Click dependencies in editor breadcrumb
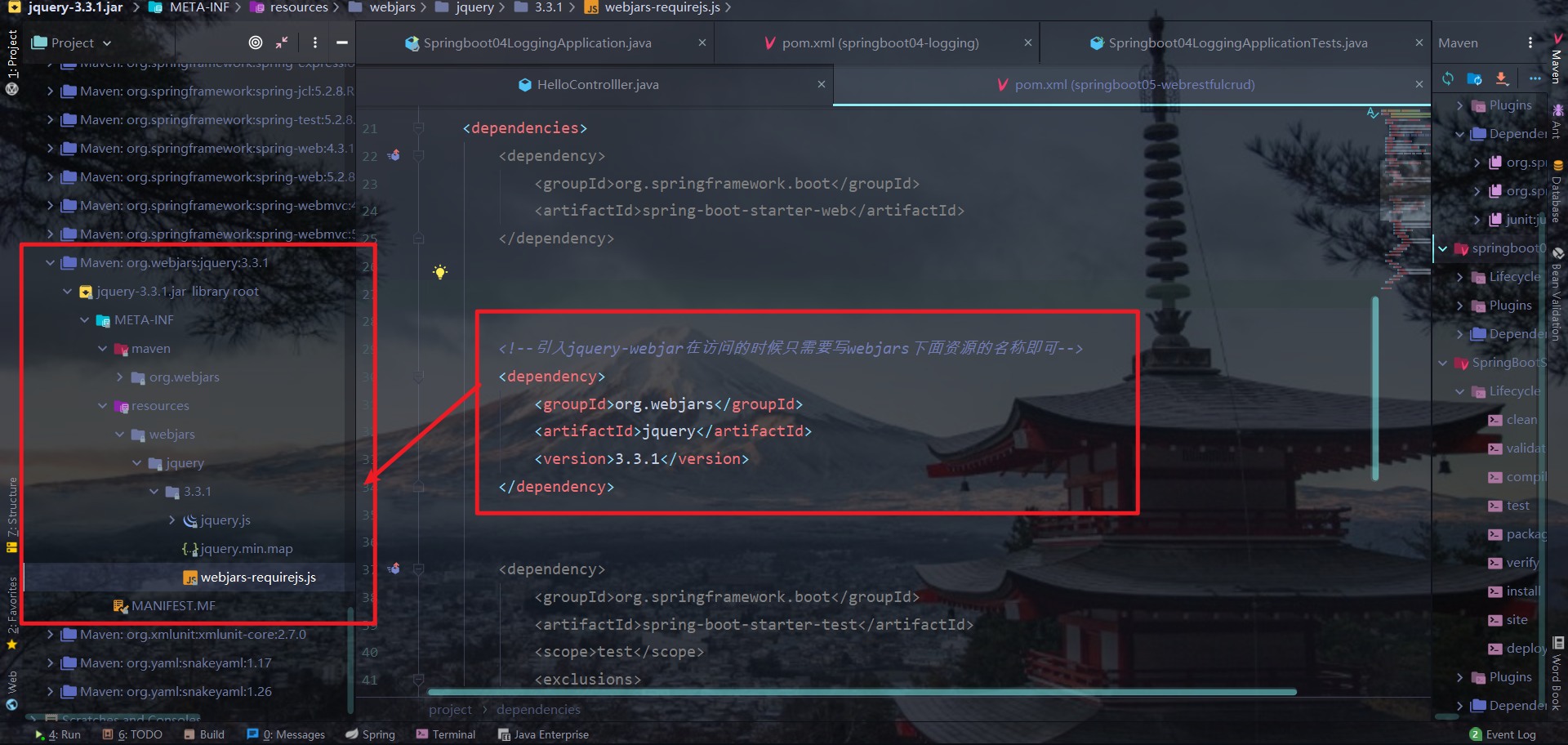Viewport: 1568px width, 745px height. click(538, 710)
